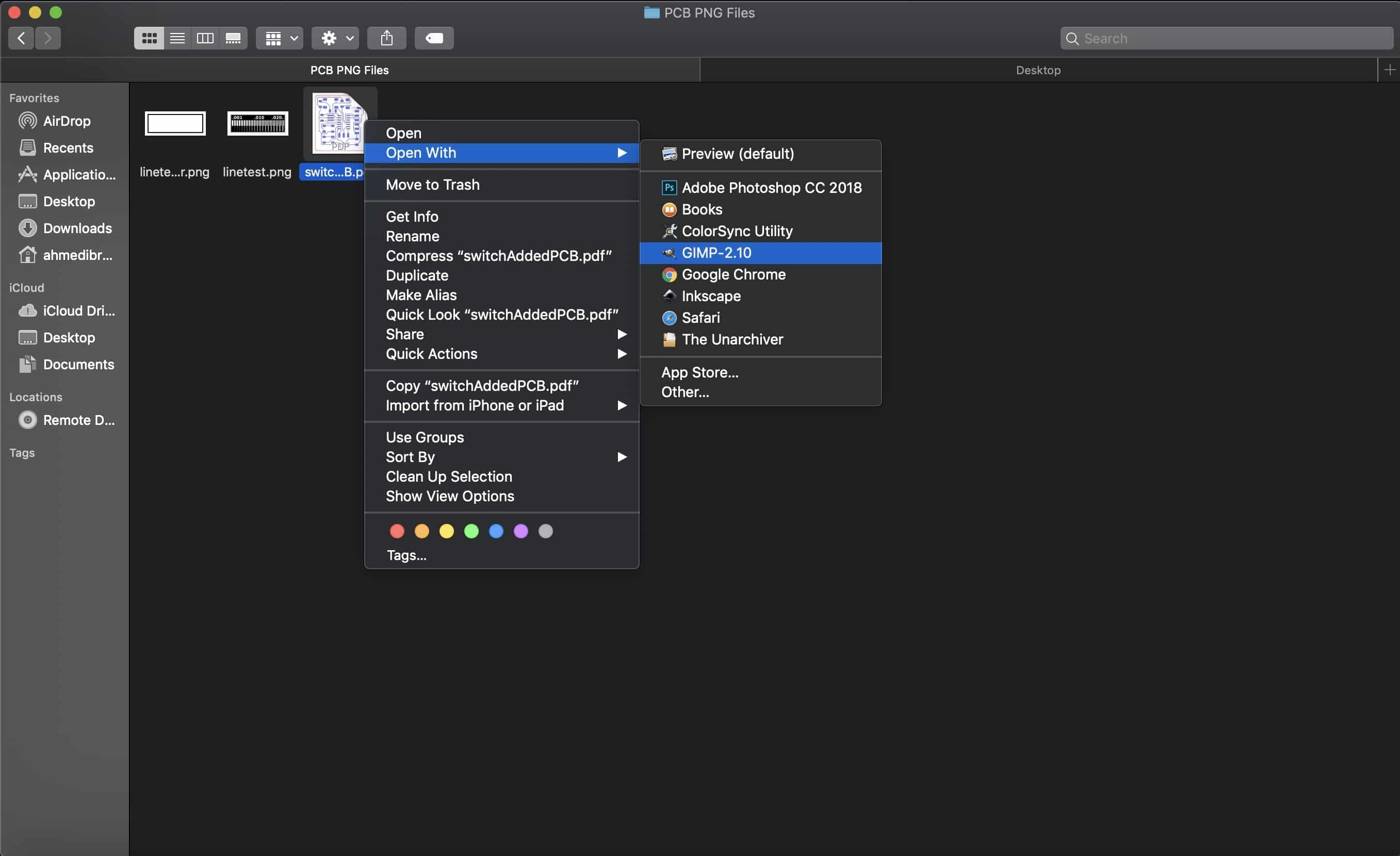Click the Edit Tags toolbar button
Screen dimensions: 1400x856
click(x=434, y=38)
